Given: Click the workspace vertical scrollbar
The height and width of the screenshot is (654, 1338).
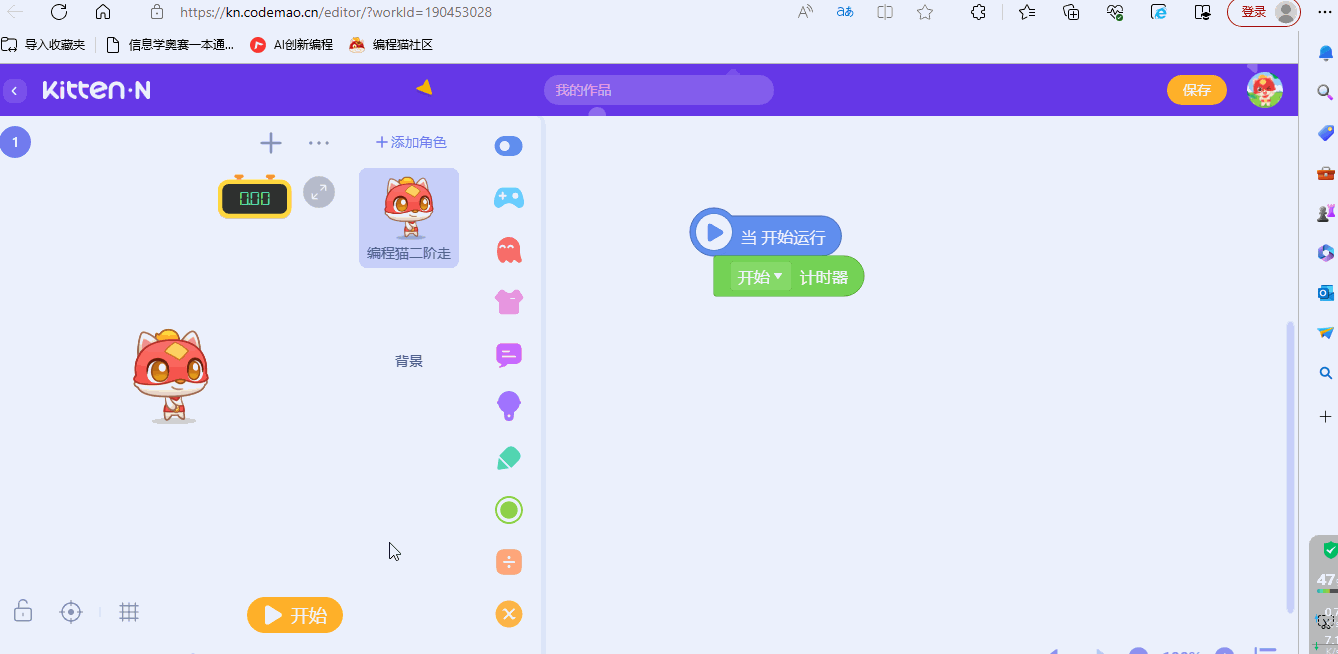Looking at the screenshot, I should [x=1290, y=466].
